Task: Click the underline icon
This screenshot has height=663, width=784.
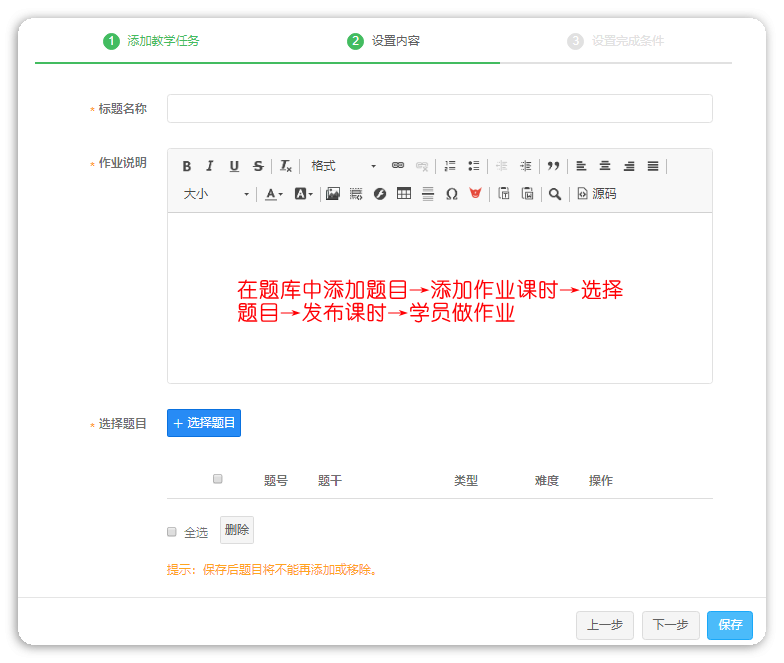Action: (234, 166)
